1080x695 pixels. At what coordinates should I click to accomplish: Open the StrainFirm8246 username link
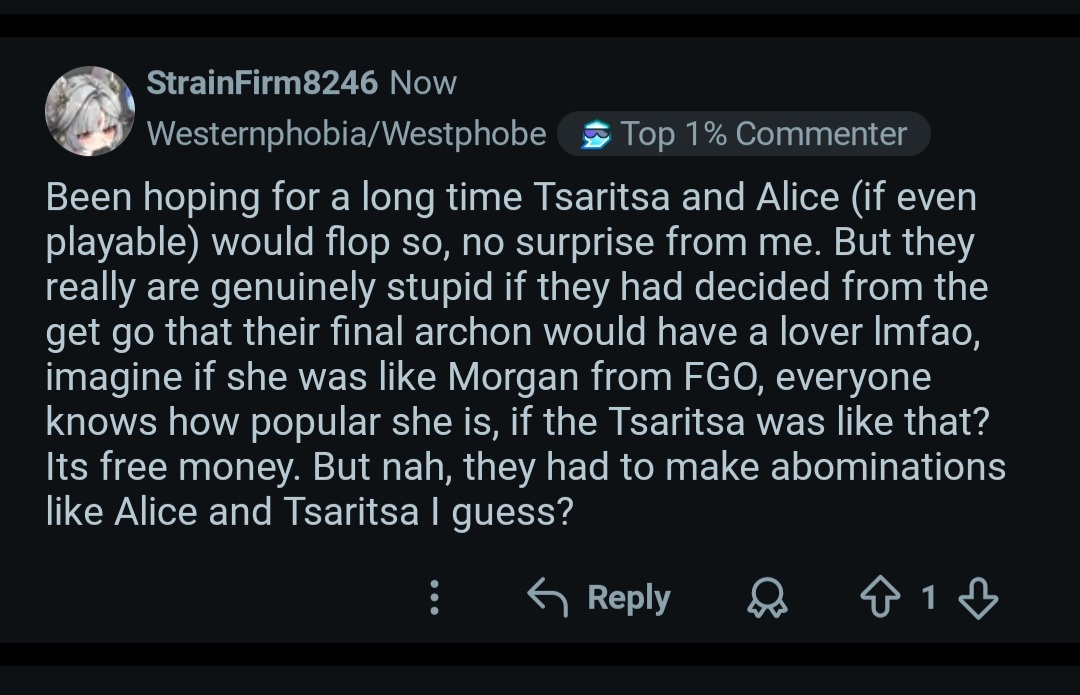262,83
